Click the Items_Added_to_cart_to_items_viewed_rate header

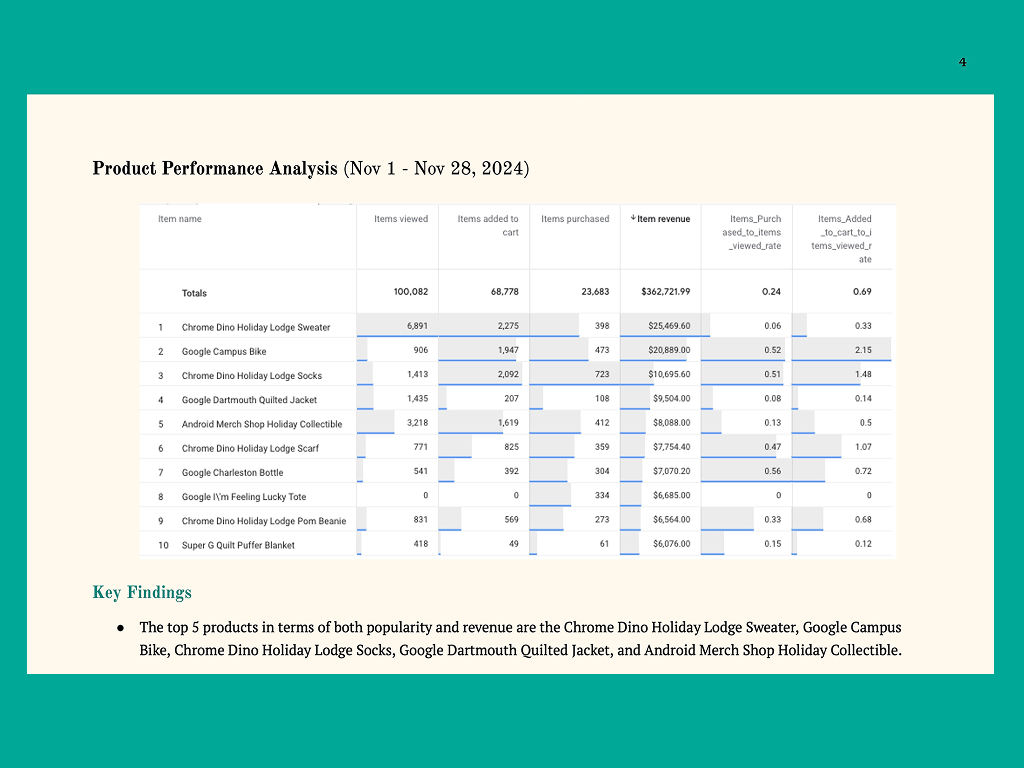(842, 238)
